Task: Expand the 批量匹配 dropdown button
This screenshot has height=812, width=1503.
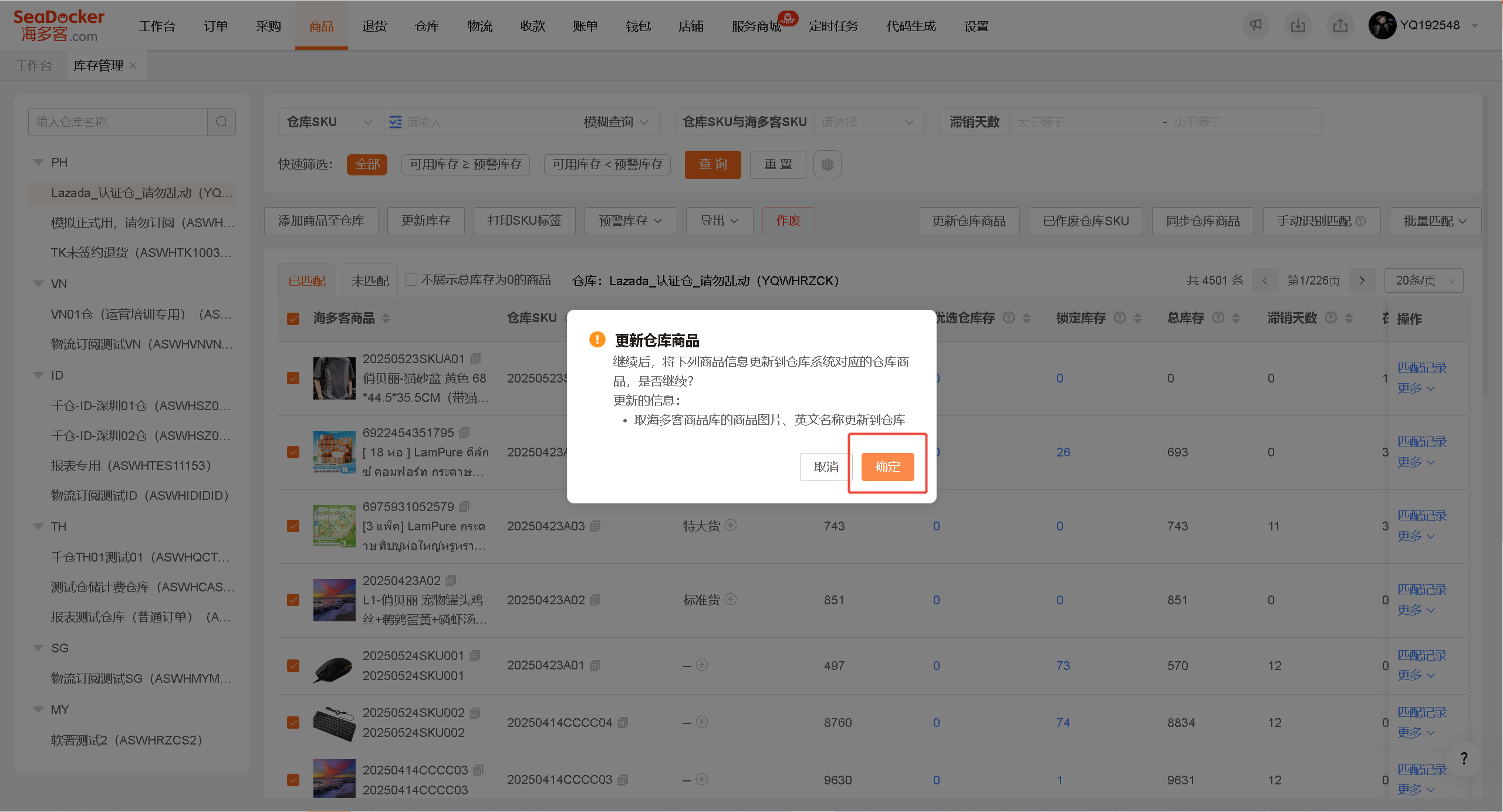Action: [x=1435, y=221]
